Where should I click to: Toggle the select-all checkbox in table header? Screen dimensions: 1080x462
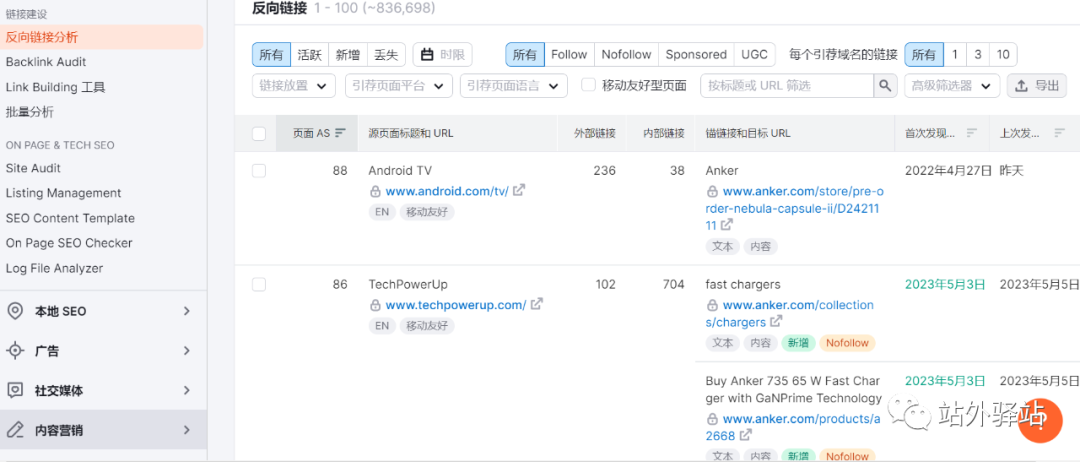(x=259, y=134)
